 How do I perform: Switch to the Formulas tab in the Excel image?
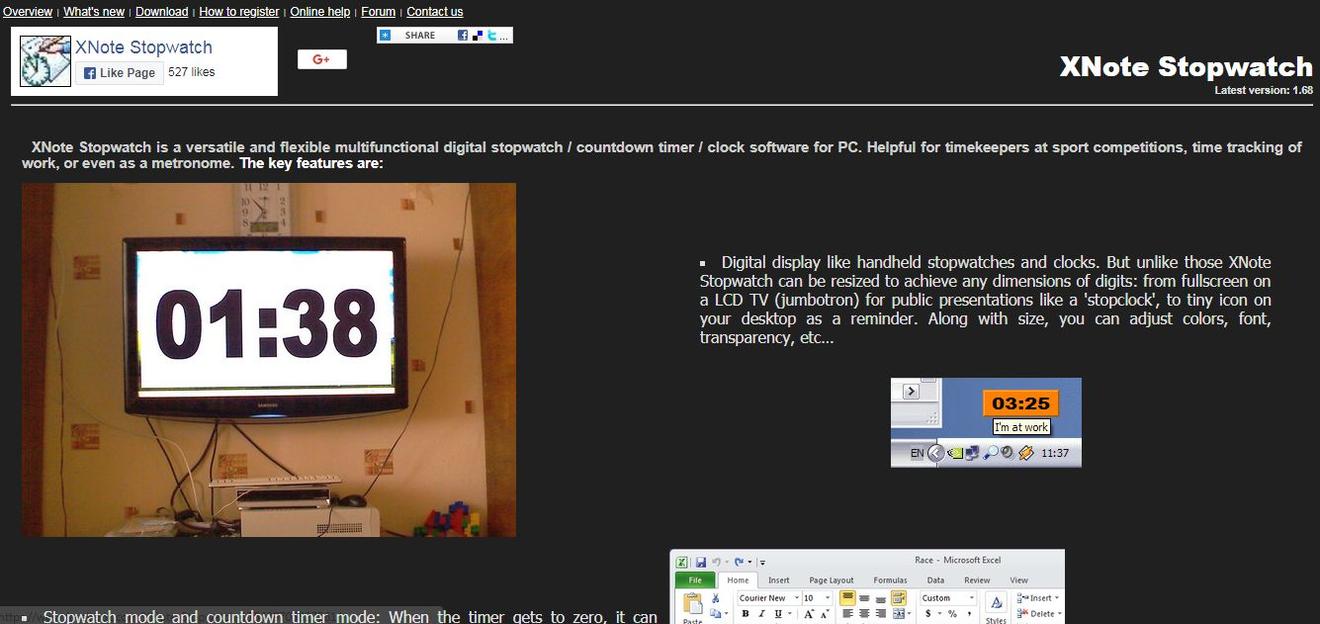tap(889, 580)
